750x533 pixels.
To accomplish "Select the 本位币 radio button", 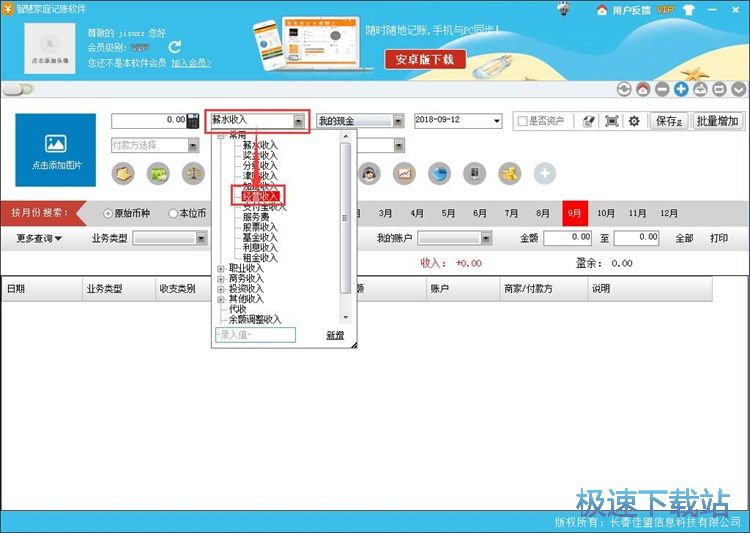I will point(173,213).
